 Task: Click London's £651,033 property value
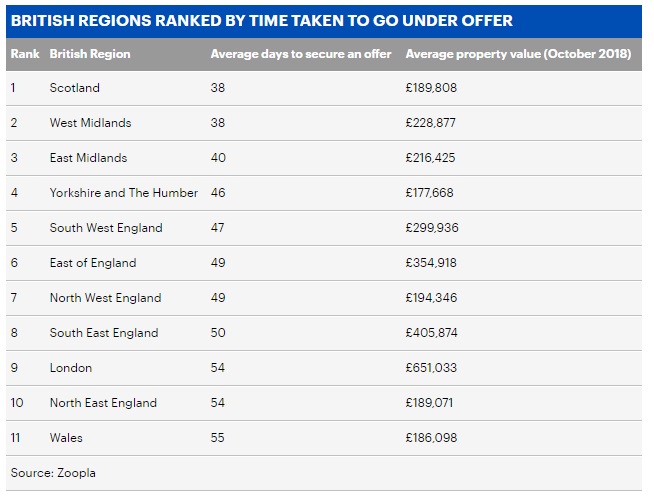point(431,368)
